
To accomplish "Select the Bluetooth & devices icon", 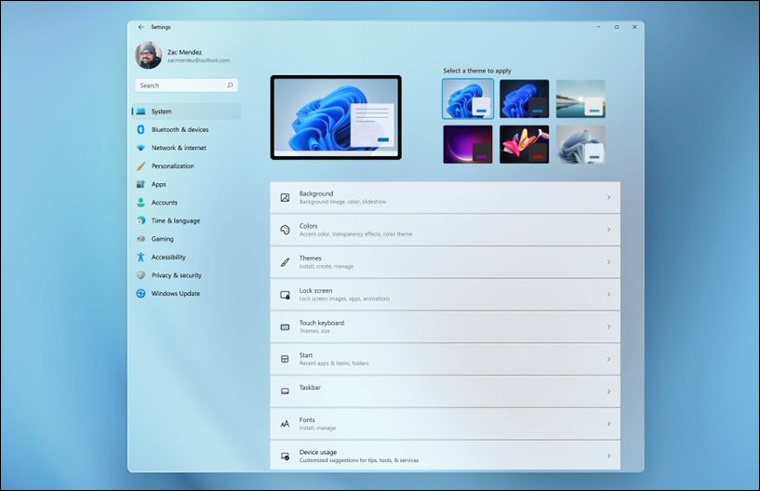I will 141,129.
